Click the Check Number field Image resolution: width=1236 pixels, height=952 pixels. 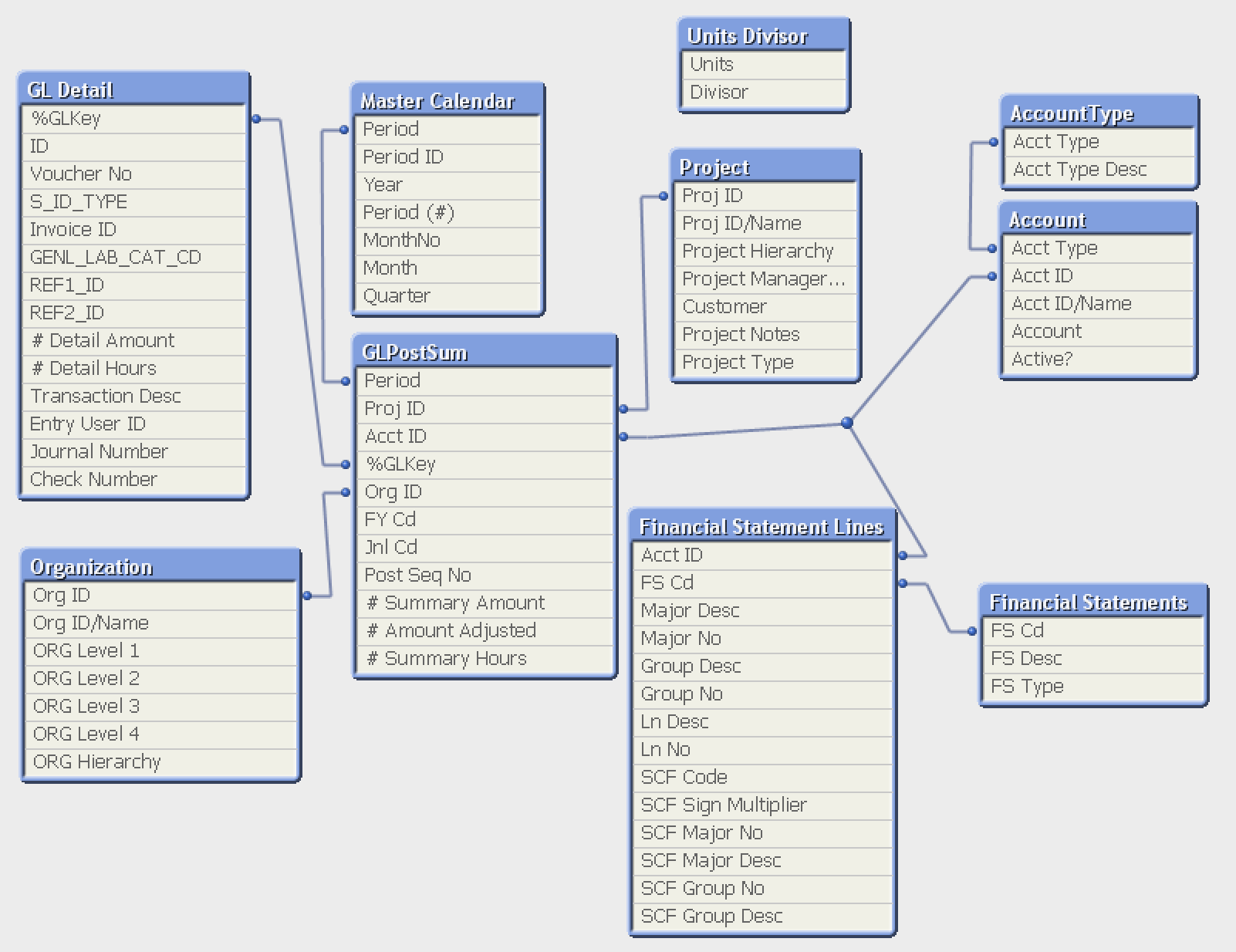(133, 480)
